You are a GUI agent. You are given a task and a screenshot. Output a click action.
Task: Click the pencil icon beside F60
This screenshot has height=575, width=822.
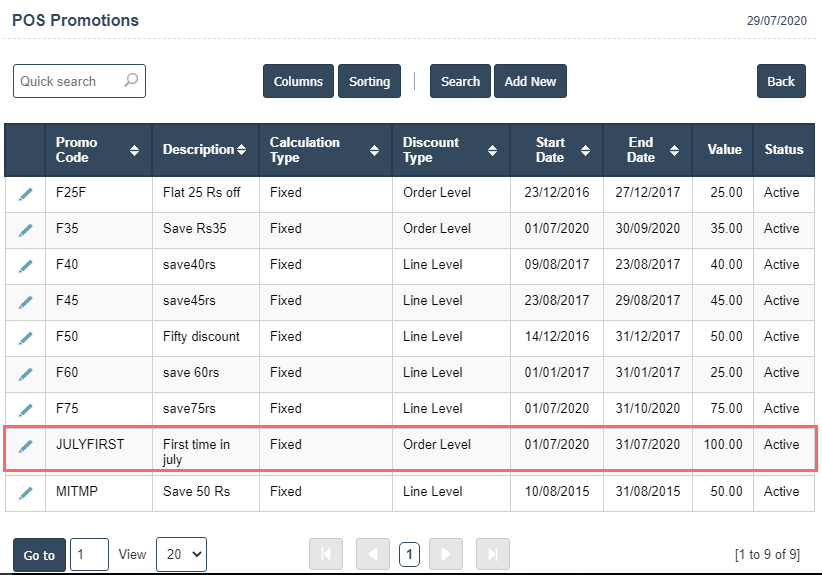pos(25,373)
